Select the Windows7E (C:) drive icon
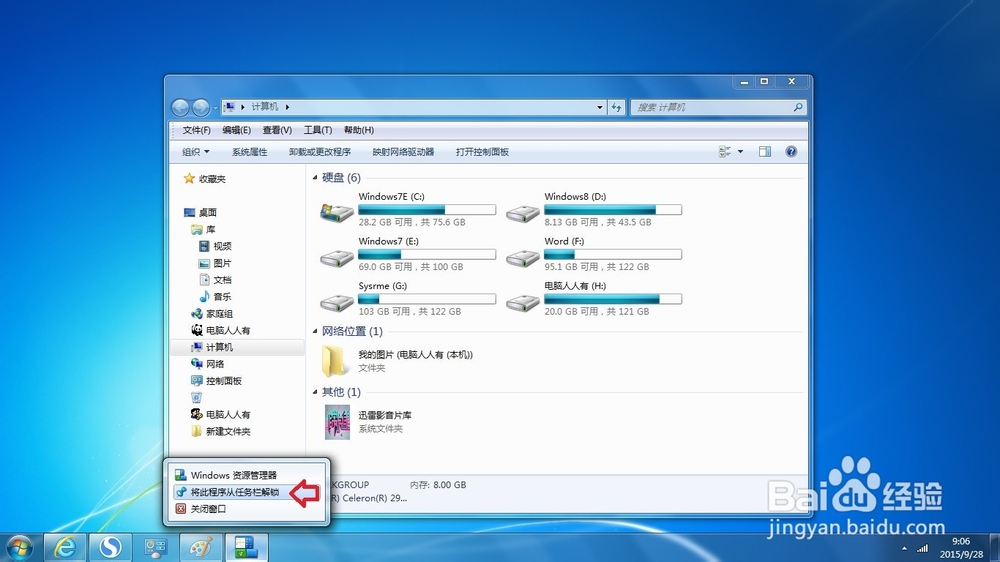This screenshot has width=1000, height=562. pyautogui.click(x=336, y=212)
